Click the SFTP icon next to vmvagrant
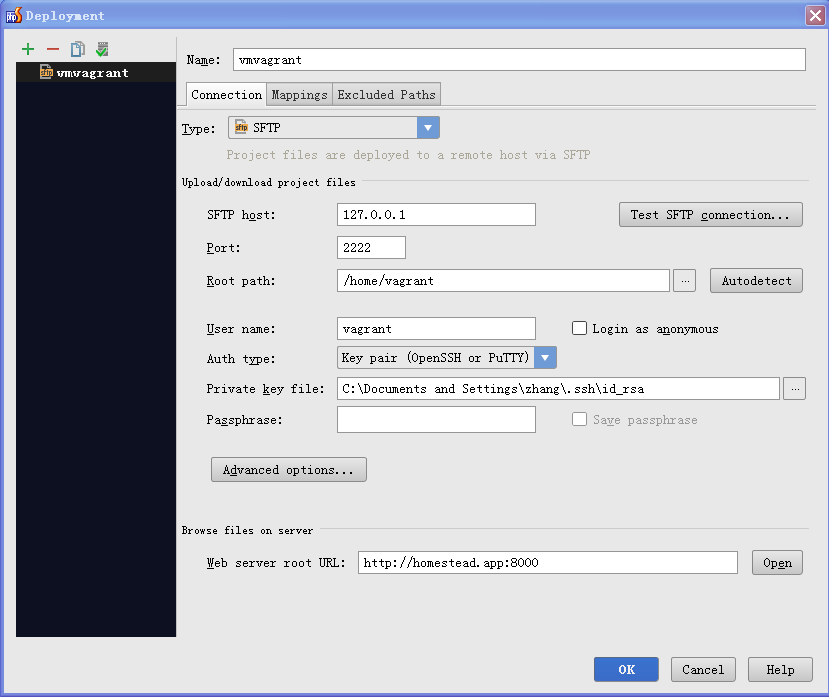 [46, 72]
